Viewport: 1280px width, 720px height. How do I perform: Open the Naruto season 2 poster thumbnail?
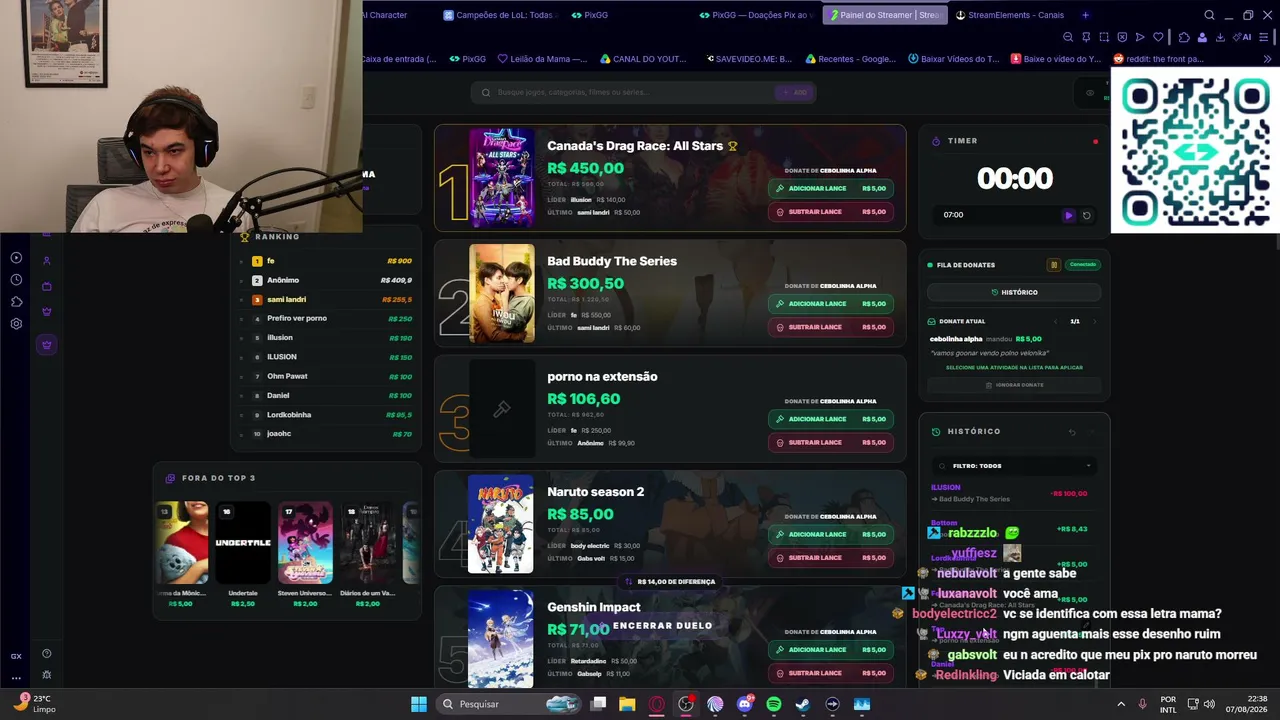click(x=501, y=524)
